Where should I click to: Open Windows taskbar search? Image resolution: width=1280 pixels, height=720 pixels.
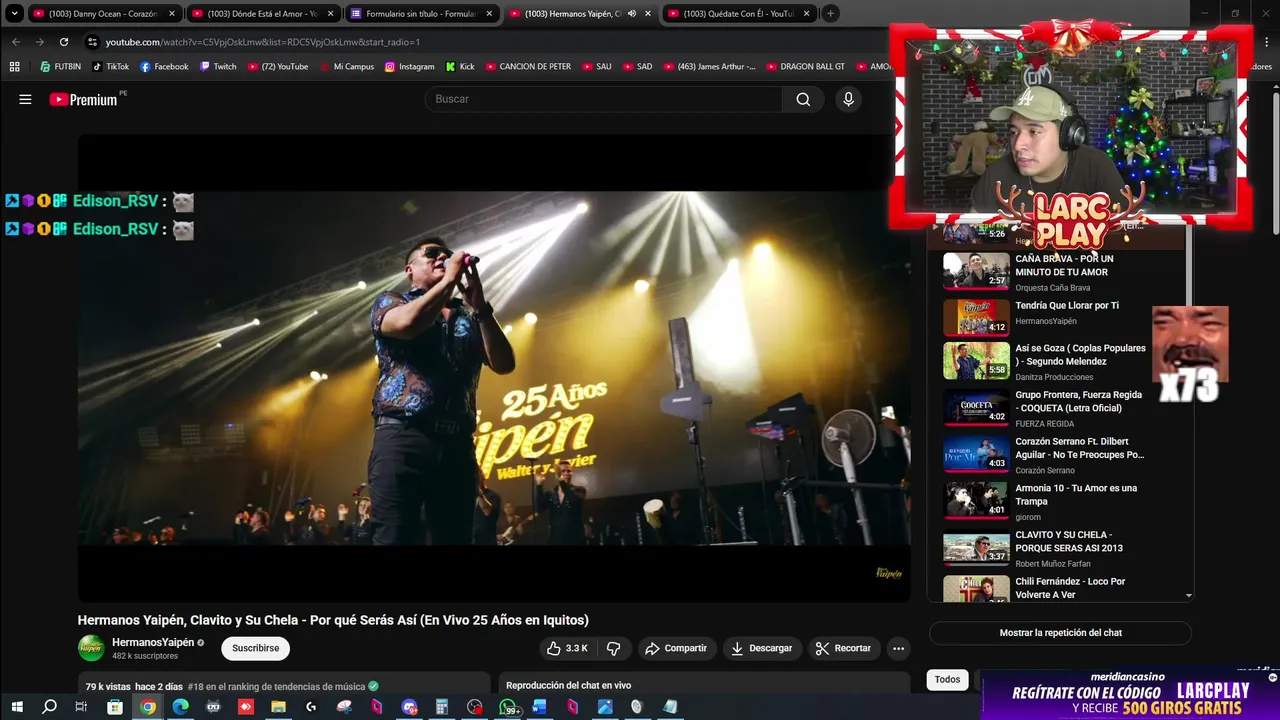49,707
